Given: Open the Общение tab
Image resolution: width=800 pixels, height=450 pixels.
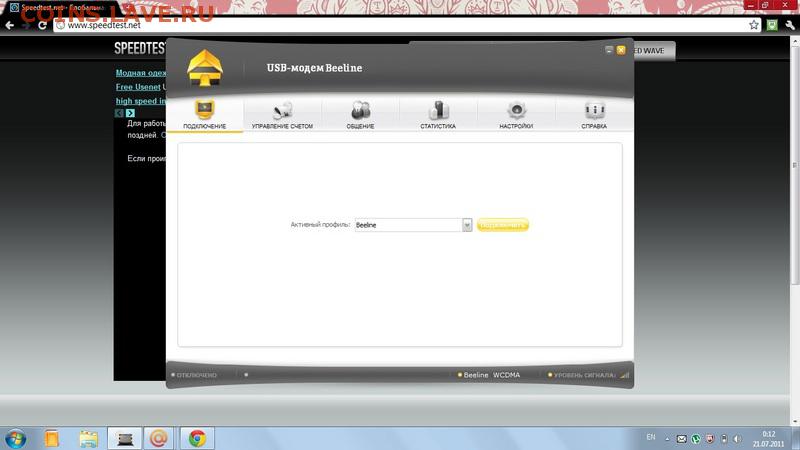Looking at the screenshot, I should coord(360,114).
